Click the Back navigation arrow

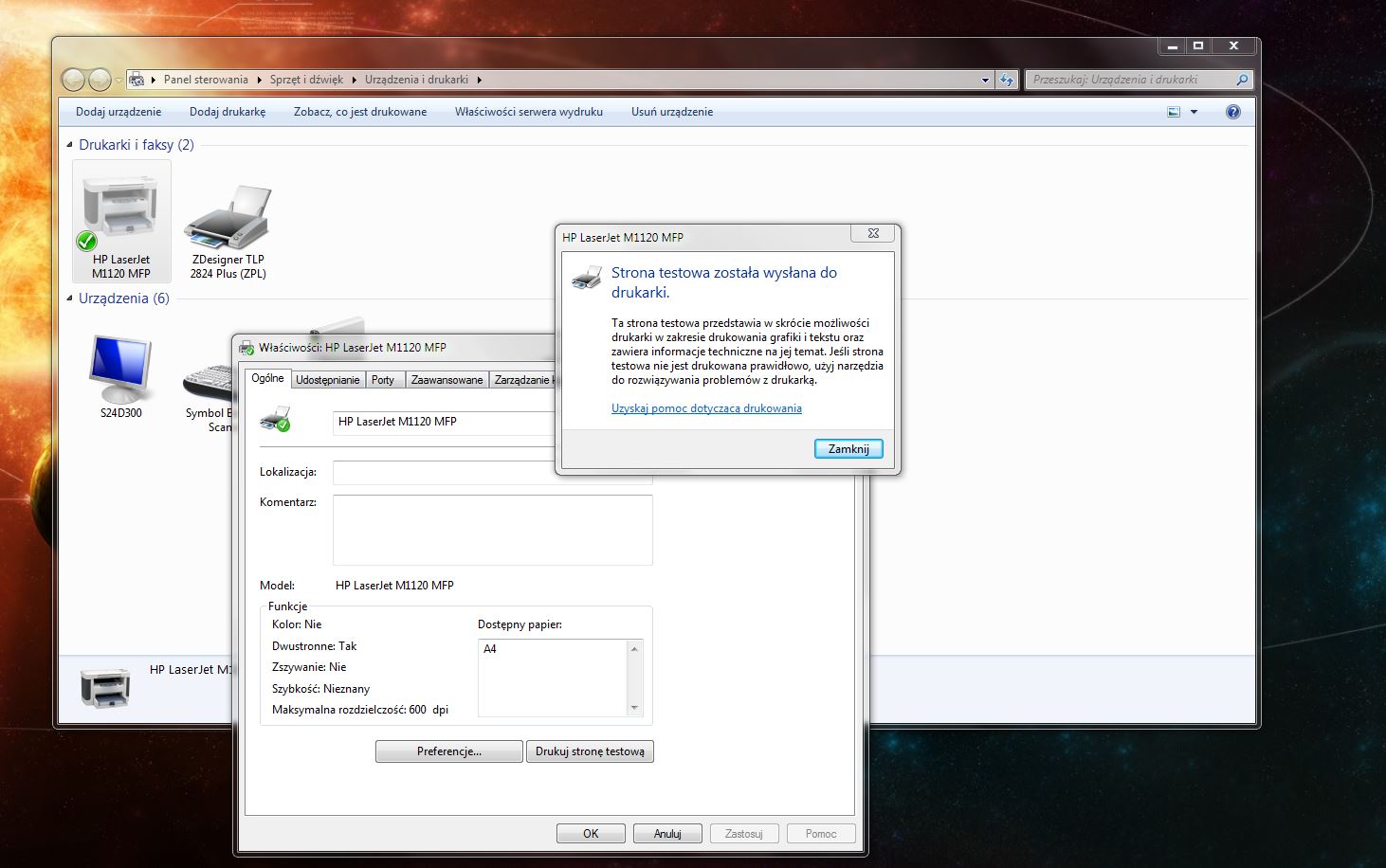click(x=73, y=80)
